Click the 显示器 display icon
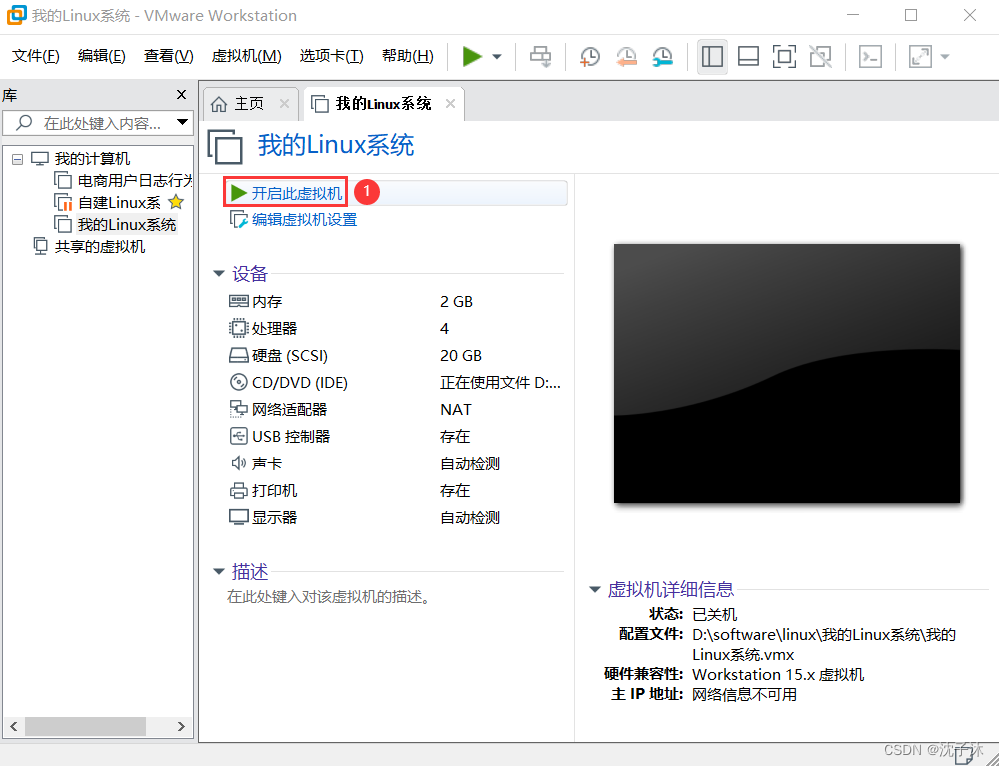 (x=238, y=517)
